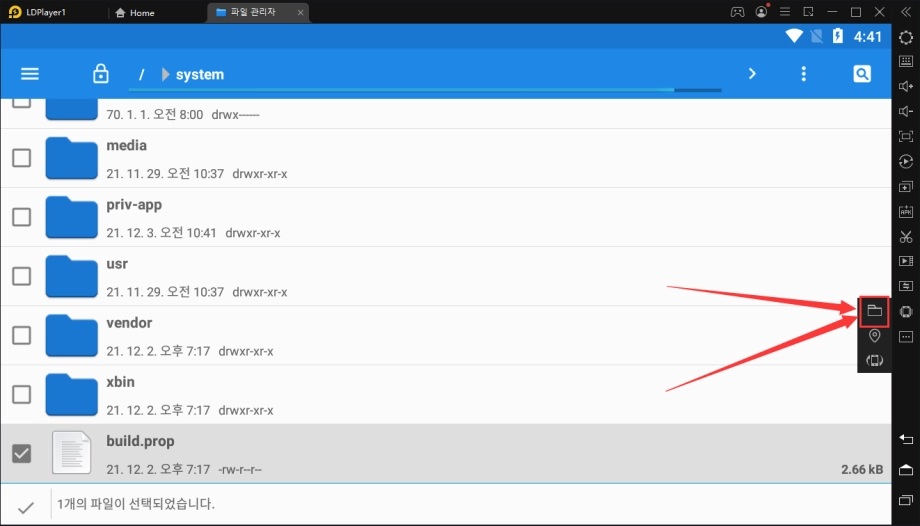Open the operation recorder sidebar icon
Screen dimensions: 920x526
click(906, 161)
